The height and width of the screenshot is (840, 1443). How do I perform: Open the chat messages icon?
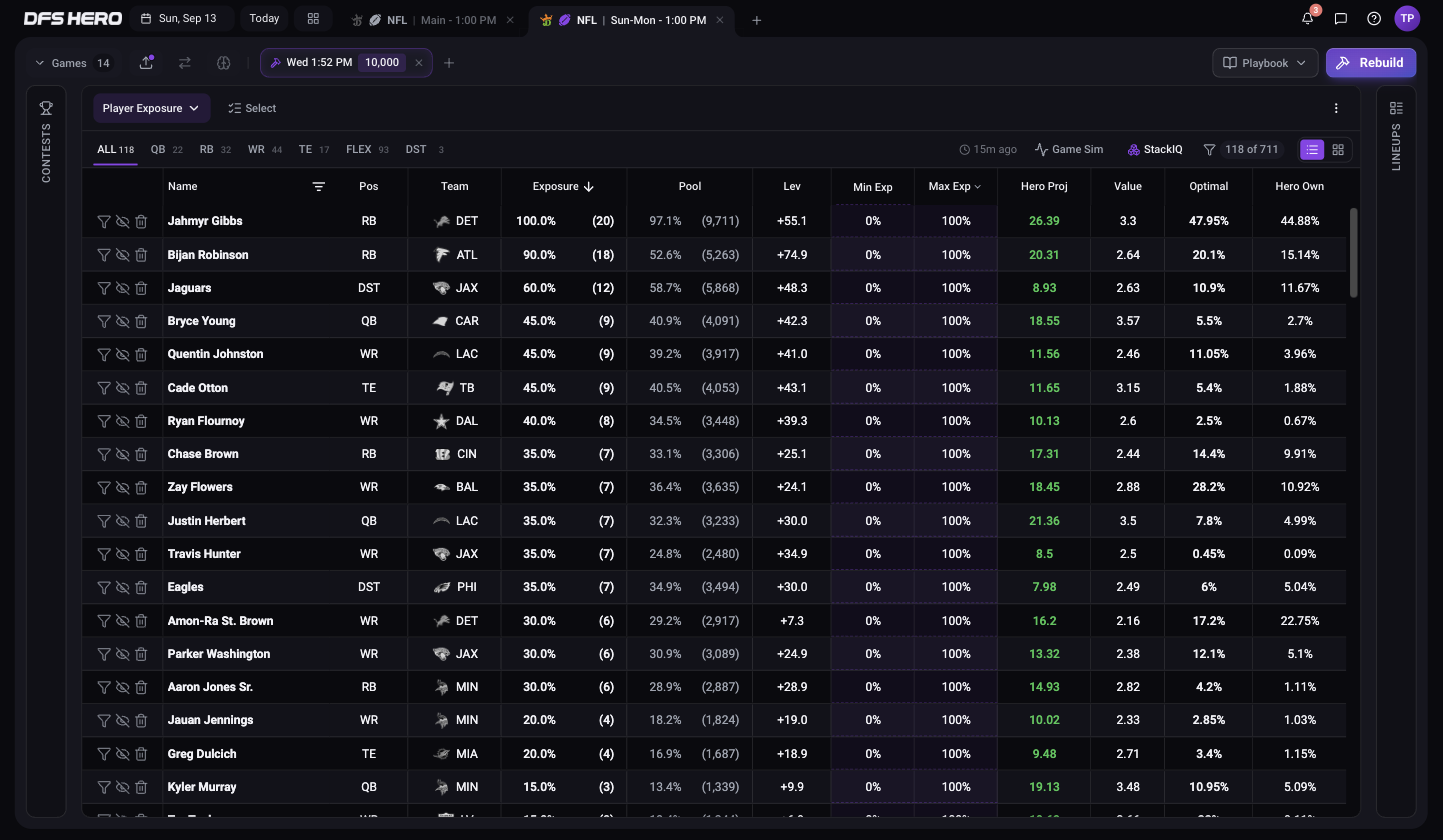[x=1341, y=19]
